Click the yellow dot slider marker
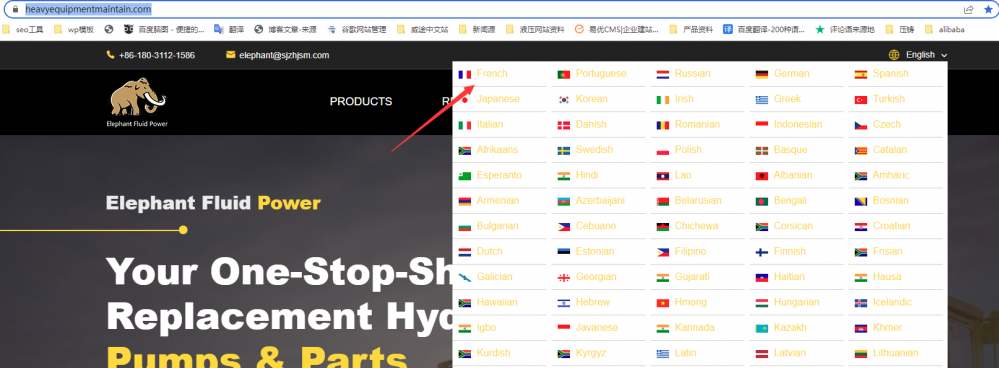Screen dimensions: 999x368 183,230
